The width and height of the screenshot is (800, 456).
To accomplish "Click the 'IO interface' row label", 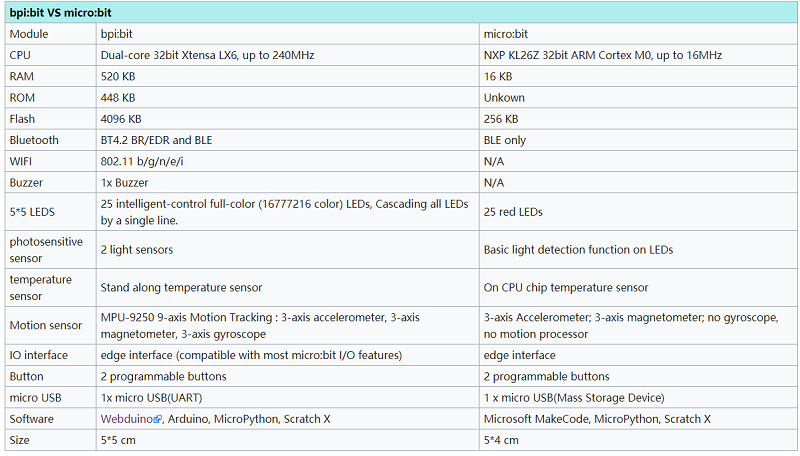I will click(x=51, y=356).
